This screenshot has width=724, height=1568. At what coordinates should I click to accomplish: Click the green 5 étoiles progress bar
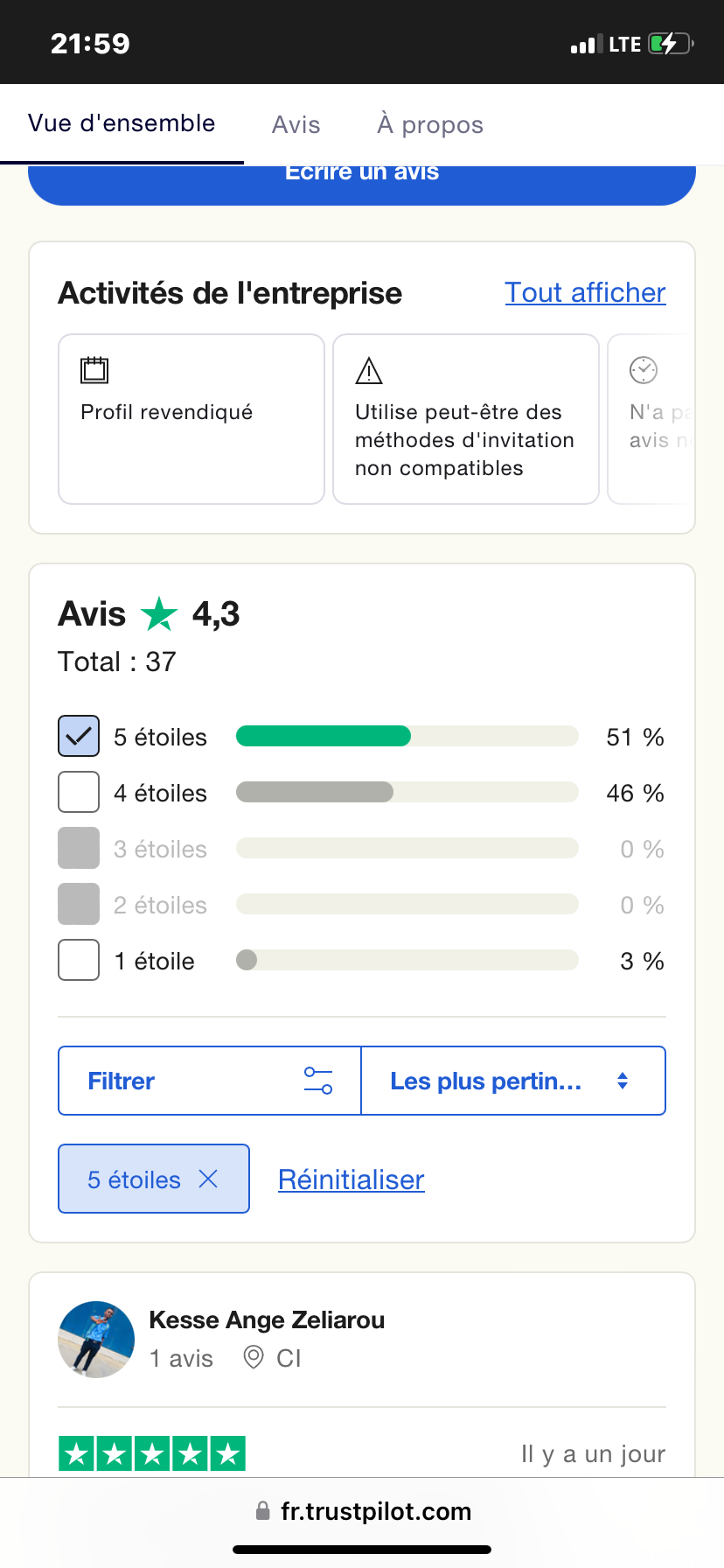[x=324, y=736]
